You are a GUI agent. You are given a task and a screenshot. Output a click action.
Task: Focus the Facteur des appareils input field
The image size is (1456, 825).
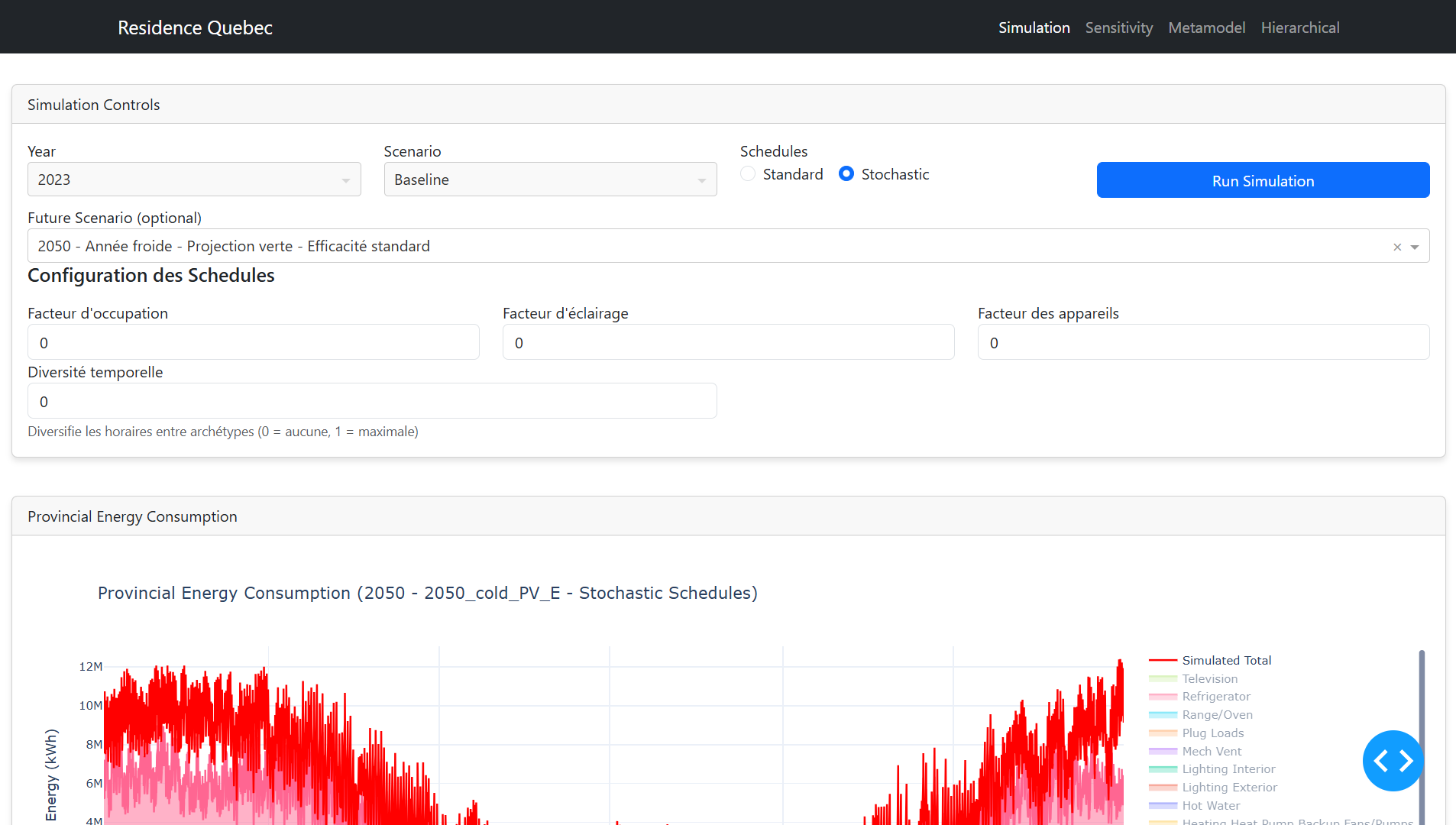tap(1203, 342)
